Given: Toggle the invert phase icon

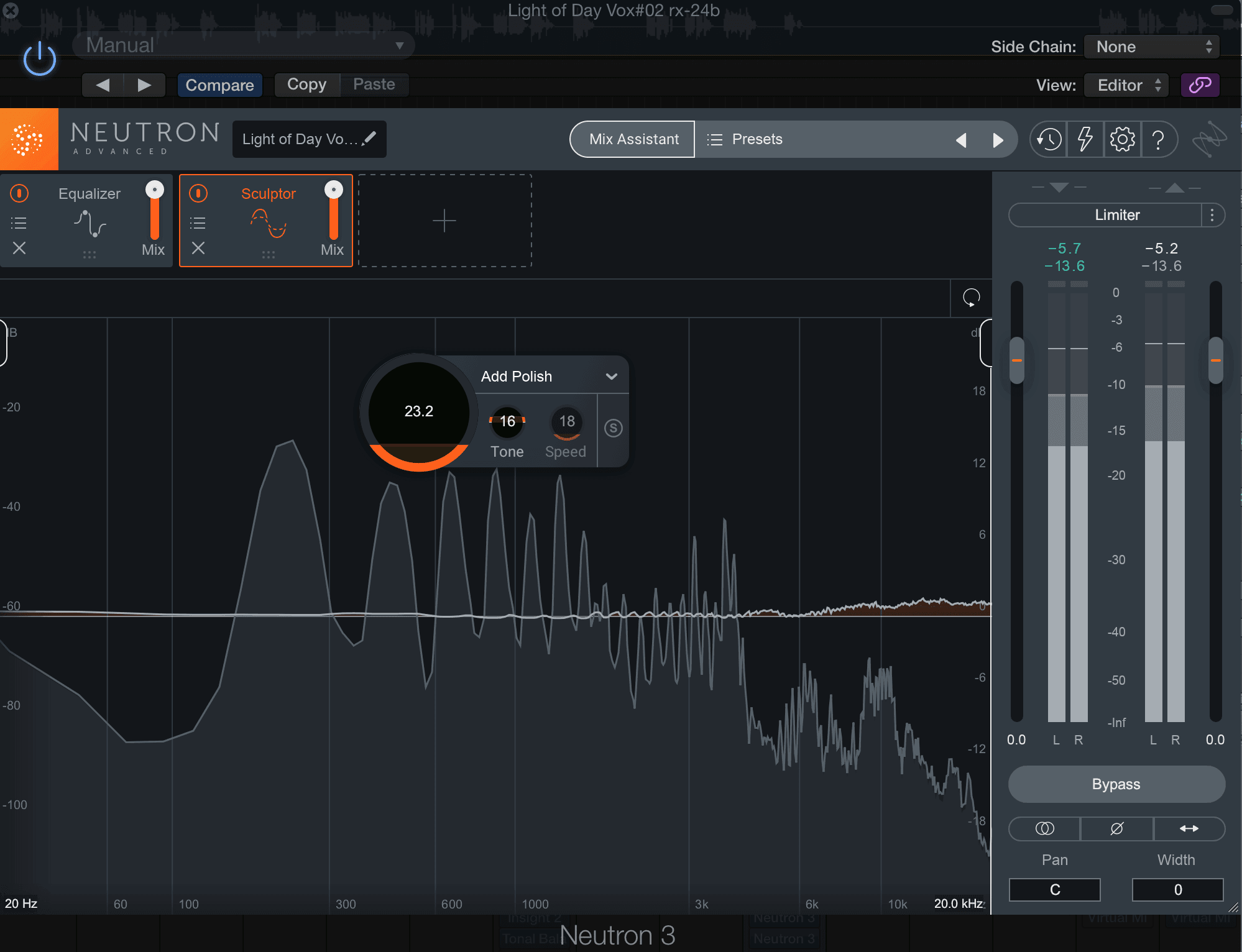Looking at the screenshot, I should pyautogui.click(x=1116, y=828).
